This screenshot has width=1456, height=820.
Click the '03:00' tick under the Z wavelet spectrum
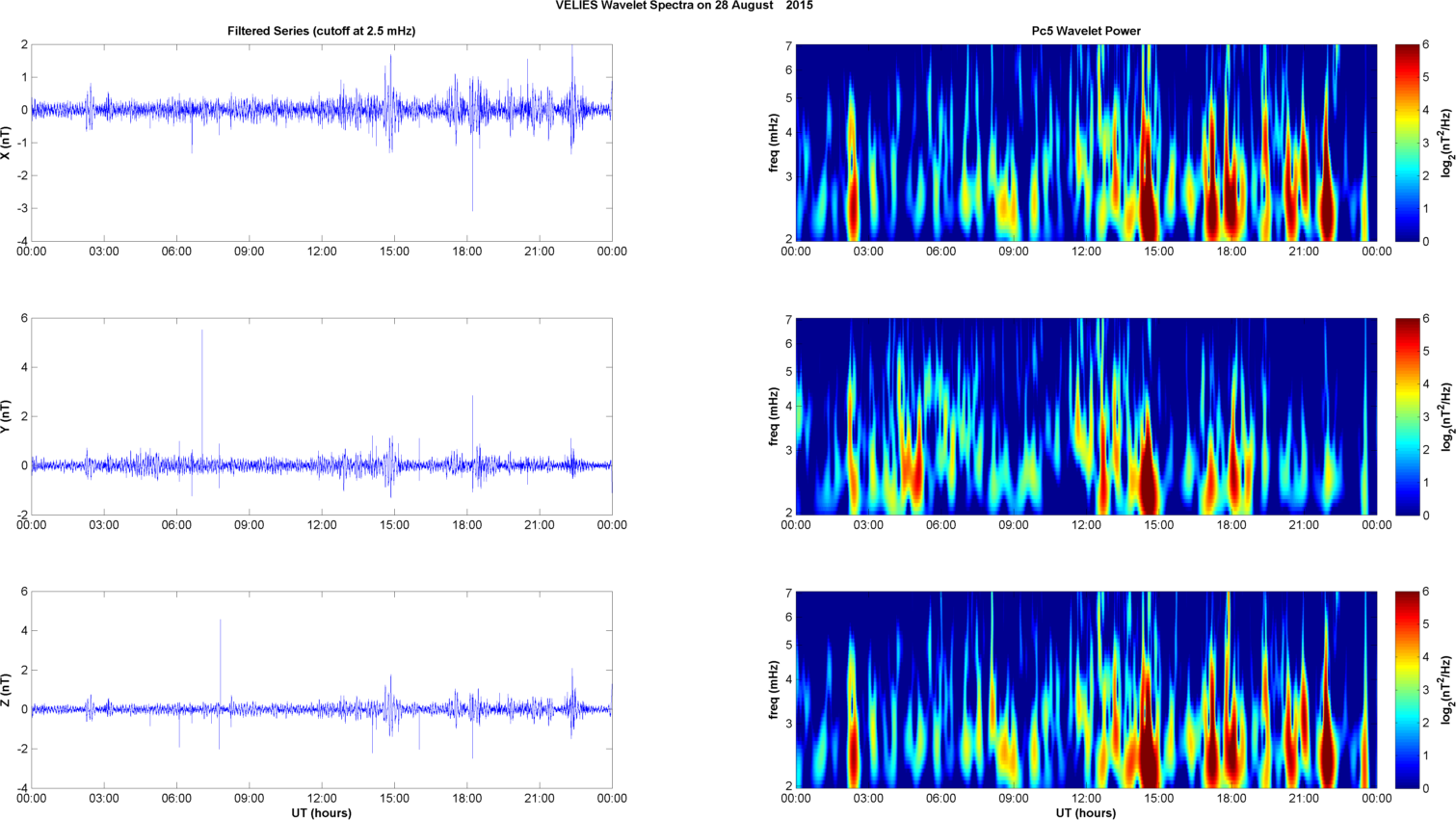coord(868,799)
